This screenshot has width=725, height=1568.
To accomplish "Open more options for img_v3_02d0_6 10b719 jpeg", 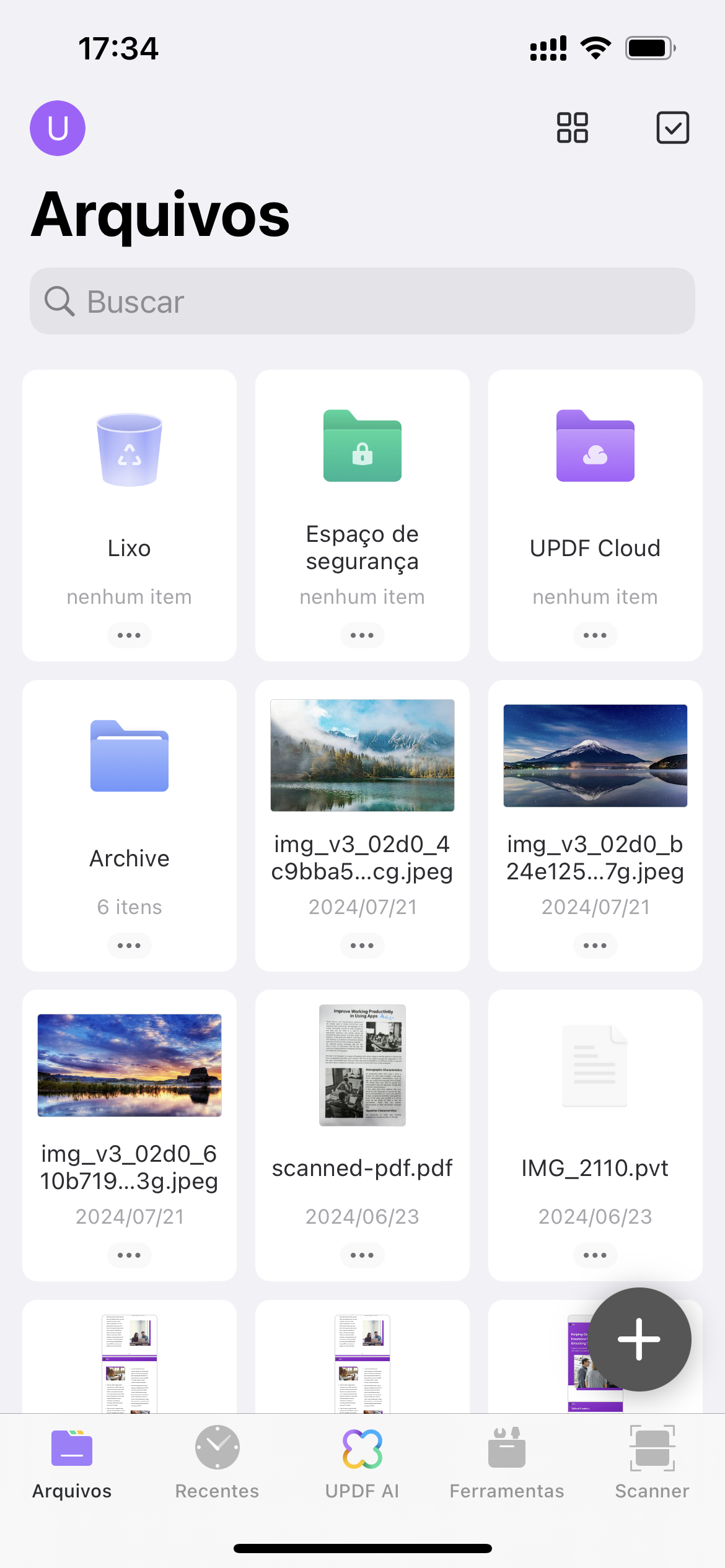I will (x=130, y=1255).
